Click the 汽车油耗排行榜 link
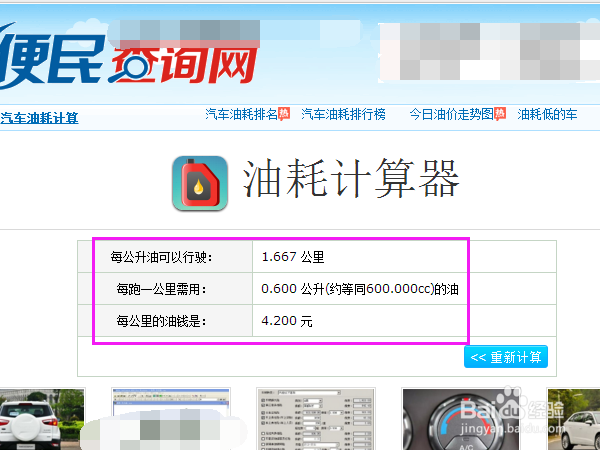Screen dimensions: 600x450 click(x=343, y=114)
